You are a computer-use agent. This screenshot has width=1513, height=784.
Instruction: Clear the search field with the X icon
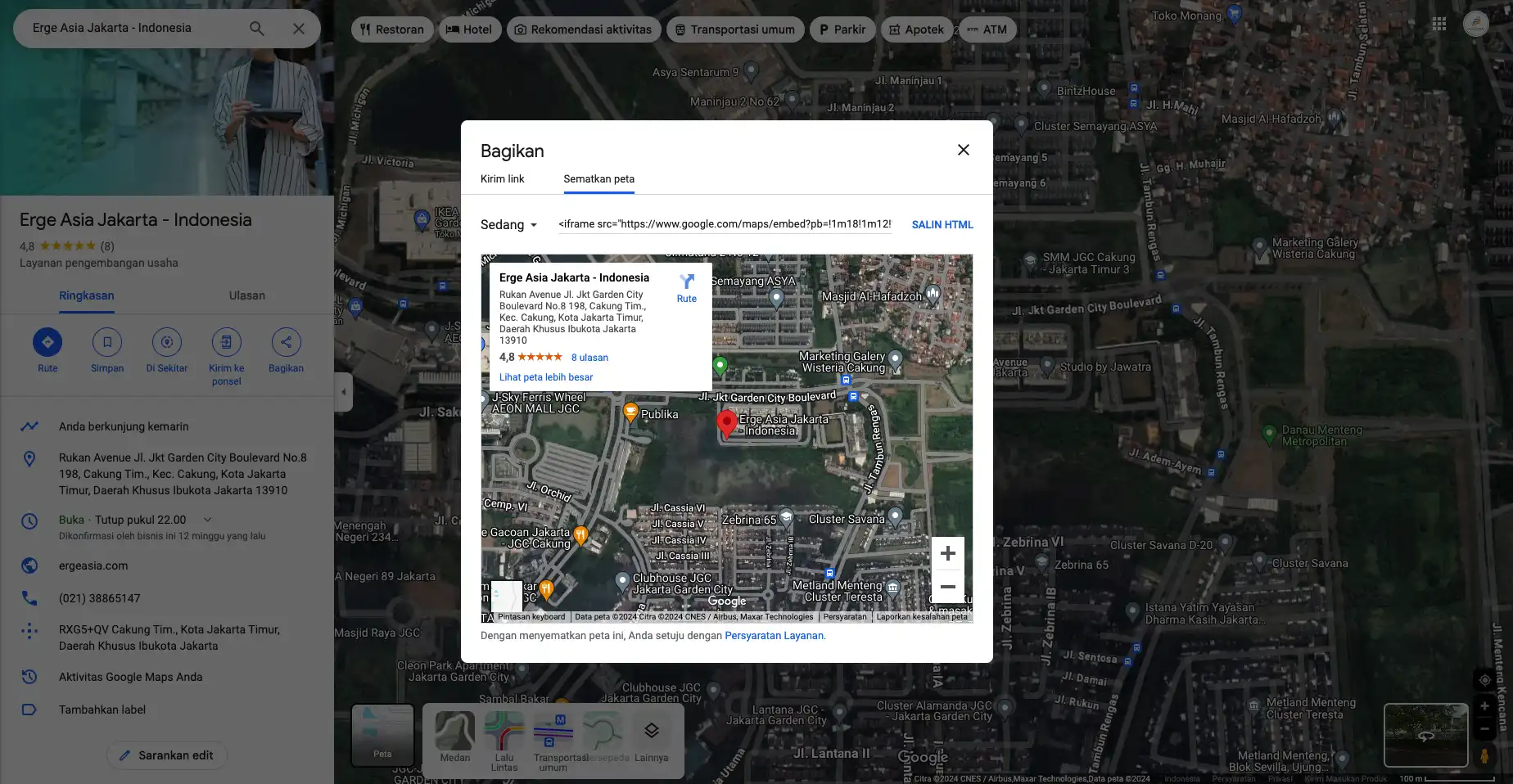click(x=299, y=28)
